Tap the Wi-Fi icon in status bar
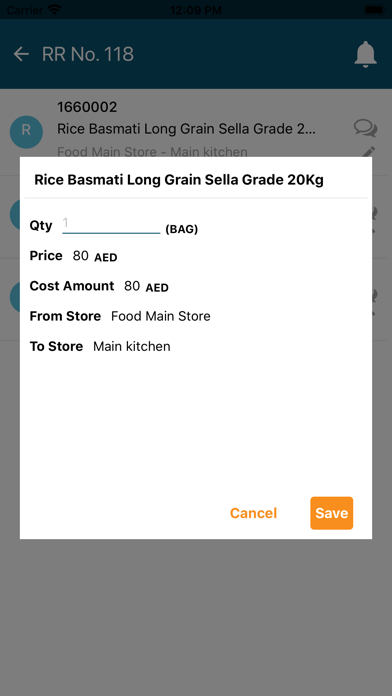The height and width of the screenshot is (696, 392). (x=55, y=9)
